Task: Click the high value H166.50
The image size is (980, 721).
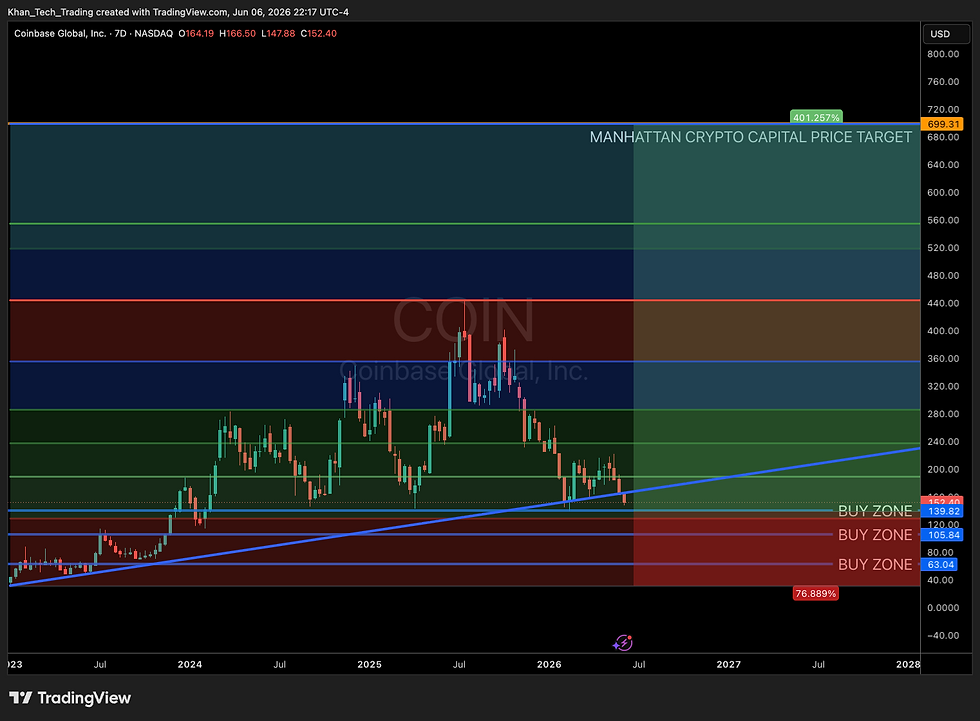Action: (238, 34)
